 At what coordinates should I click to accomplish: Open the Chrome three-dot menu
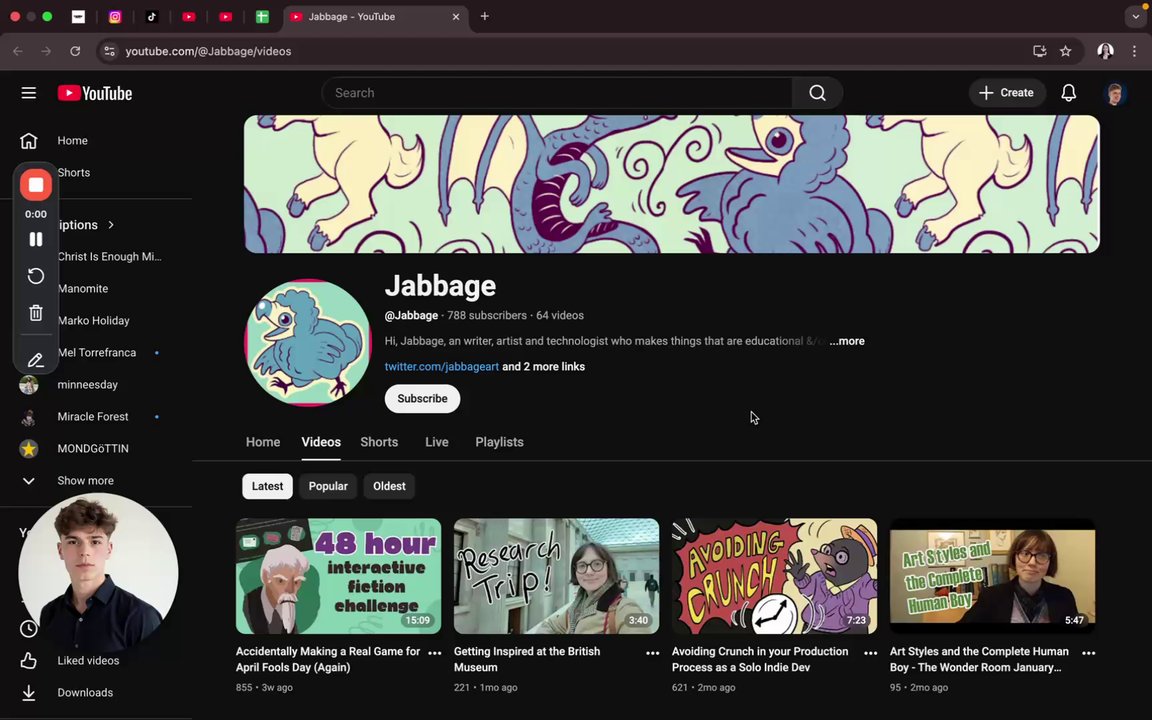click(1134, 51)
